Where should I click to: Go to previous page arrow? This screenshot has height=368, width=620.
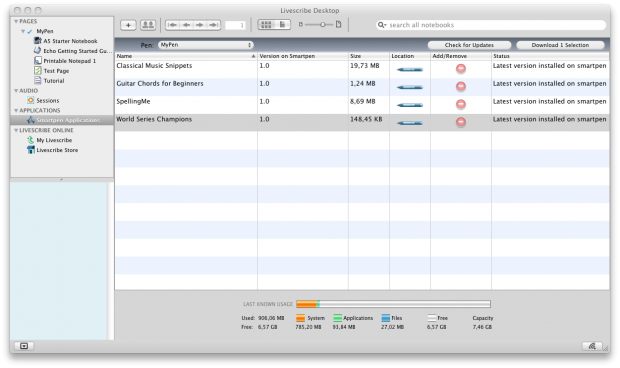(186, 25)
